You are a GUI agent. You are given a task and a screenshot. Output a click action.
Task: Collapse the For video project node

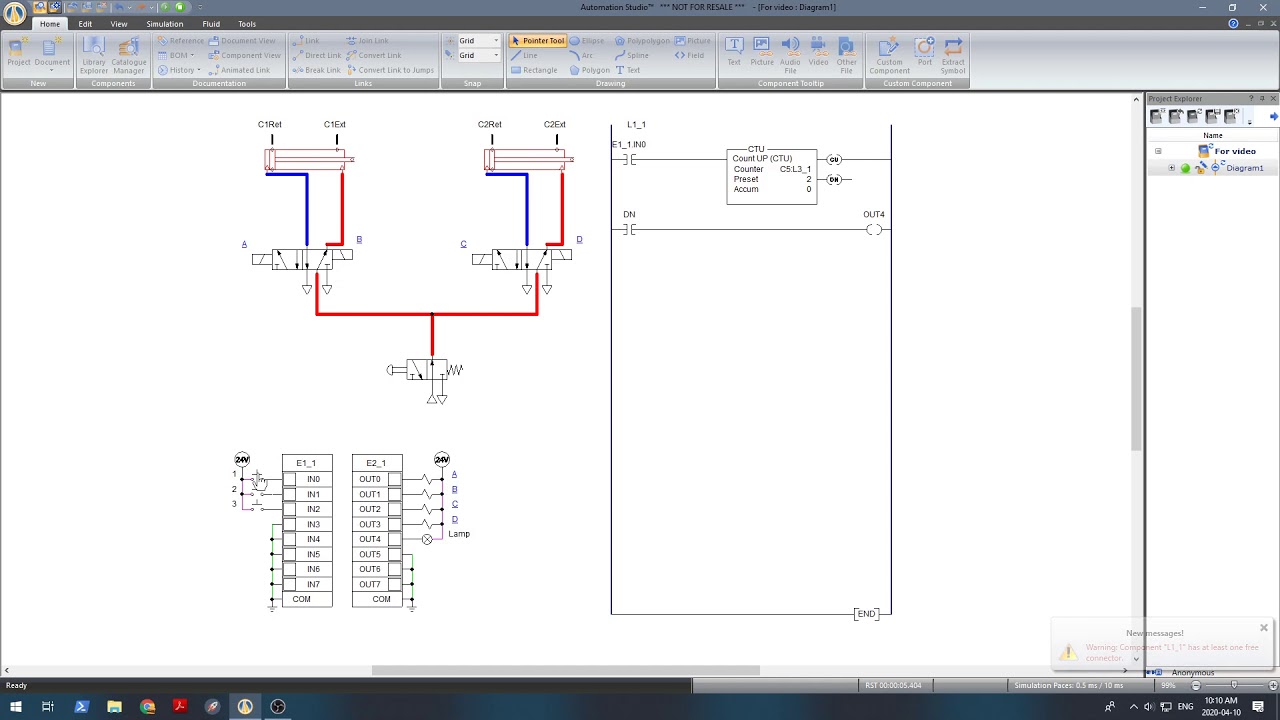(1158, 151)
